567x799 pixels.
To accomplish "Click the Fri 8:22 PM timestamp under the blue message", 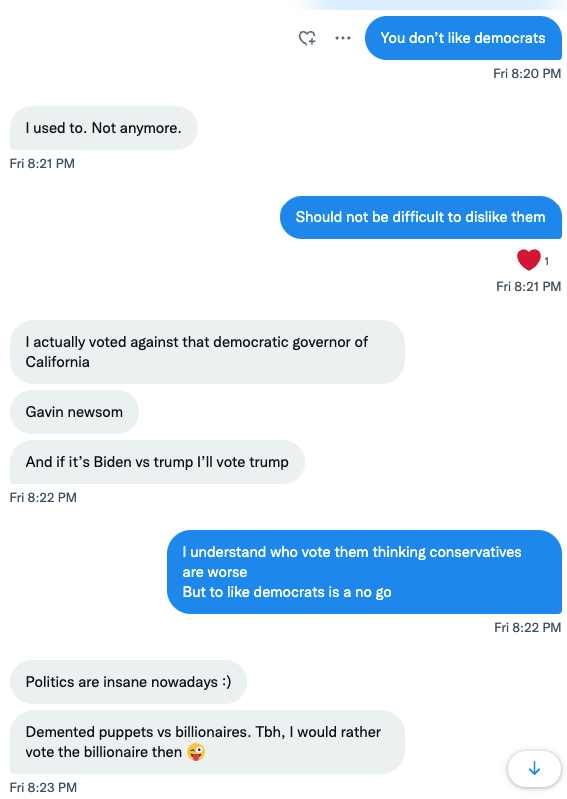I will point(528,627).
